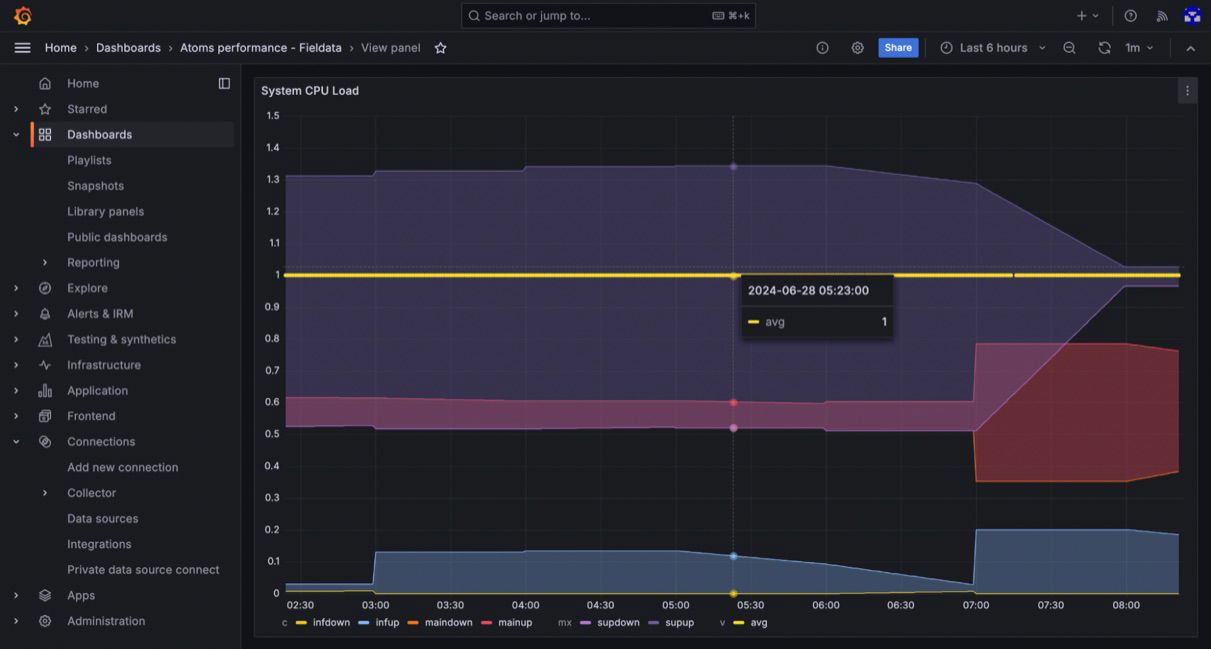Click the Share button

click(898, 48)
